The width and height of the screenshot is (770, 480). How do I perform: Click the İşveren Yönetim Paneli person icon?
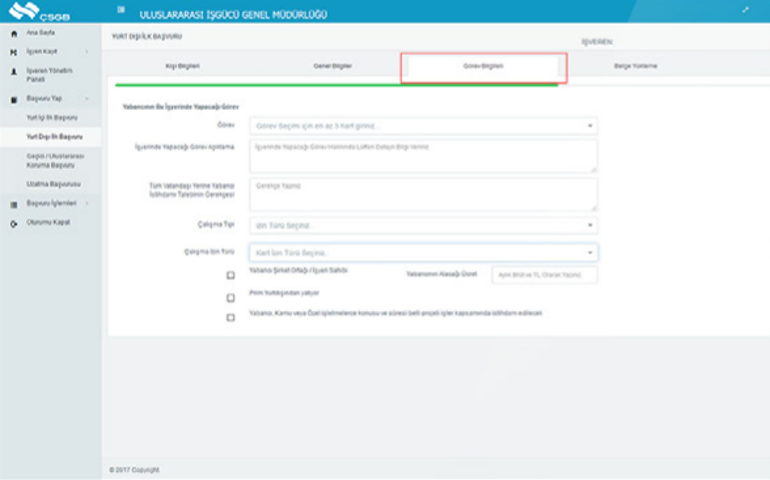click(13, 72)
